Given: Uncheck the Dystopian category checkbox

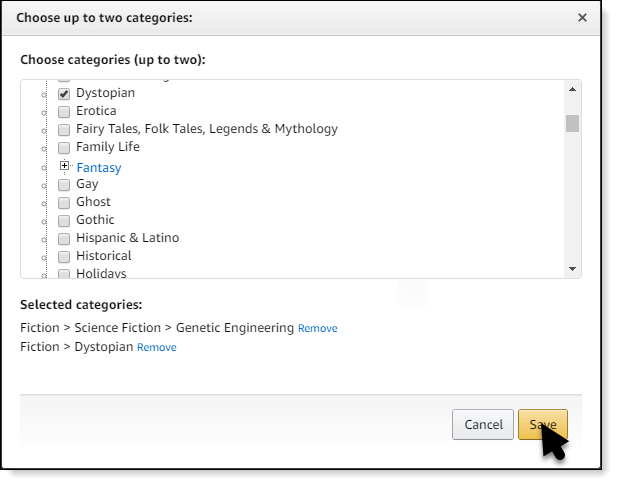Looking at the screenshot, I should pyautogui.click(x=64, y=93).
